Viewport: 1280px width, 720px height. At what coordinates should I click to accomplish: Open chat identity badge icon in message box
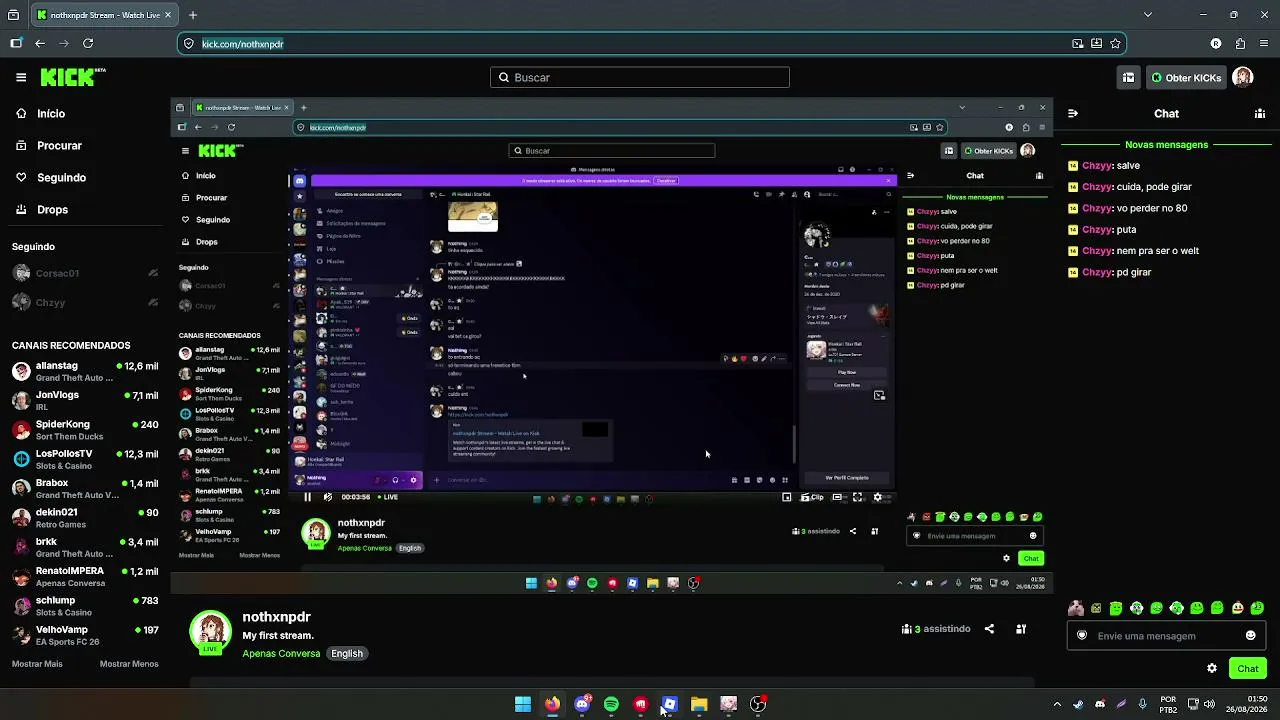pyautogui.click(x=1081, y=636)
